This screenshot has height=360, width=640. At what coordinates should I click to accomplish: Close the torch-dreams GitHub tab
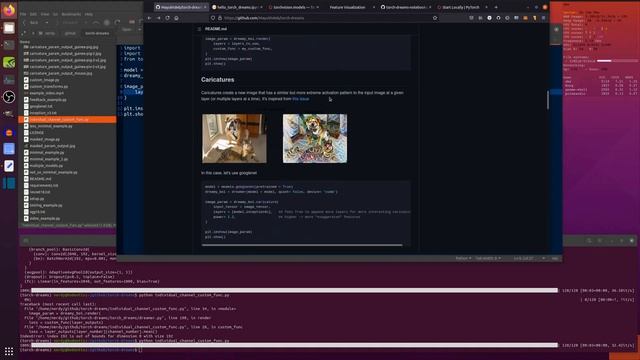coord(205,7)
